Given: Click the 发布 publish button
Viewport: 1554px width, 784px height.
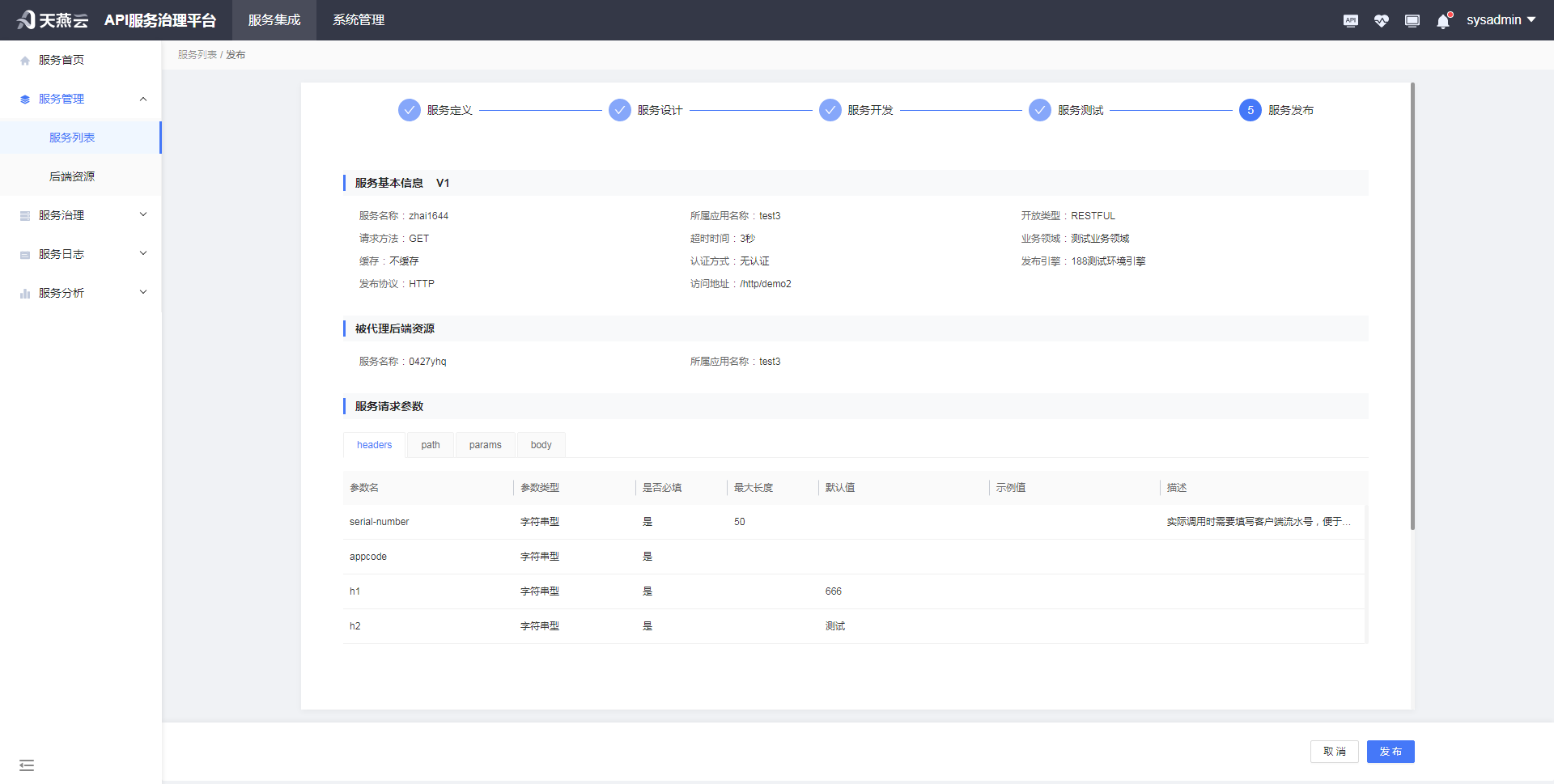Looking at the screenshot, I should coord(1390,752).
